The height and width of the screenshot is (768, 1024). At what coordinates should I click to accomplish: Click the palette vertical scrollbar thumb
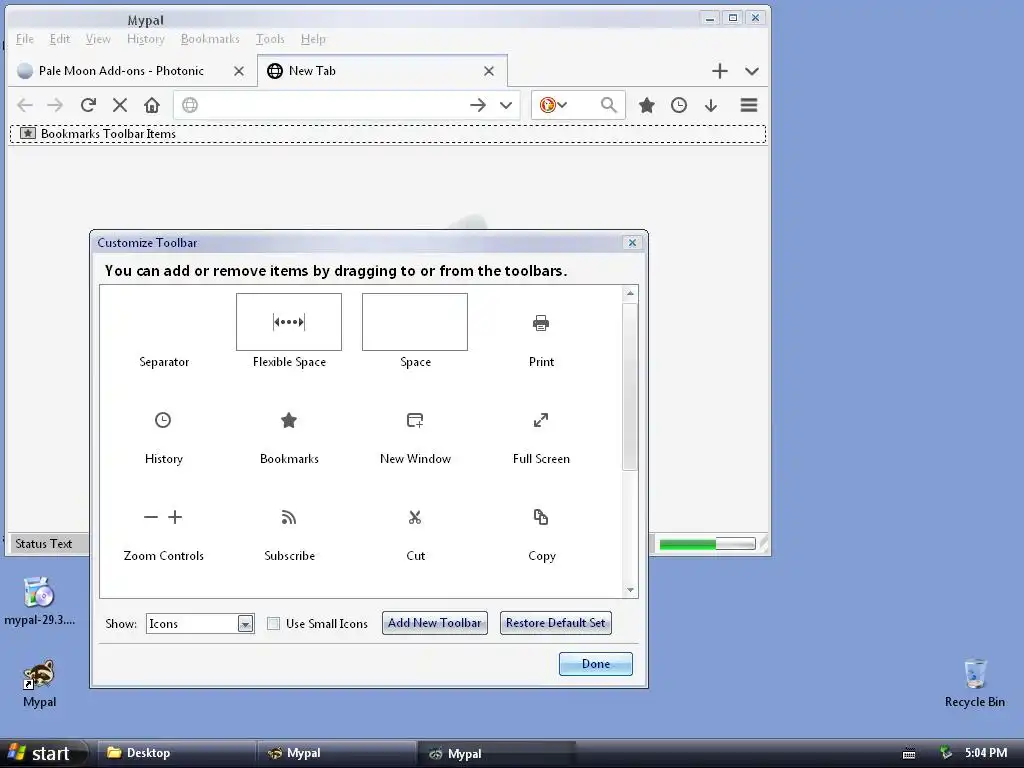coord(630,386)
